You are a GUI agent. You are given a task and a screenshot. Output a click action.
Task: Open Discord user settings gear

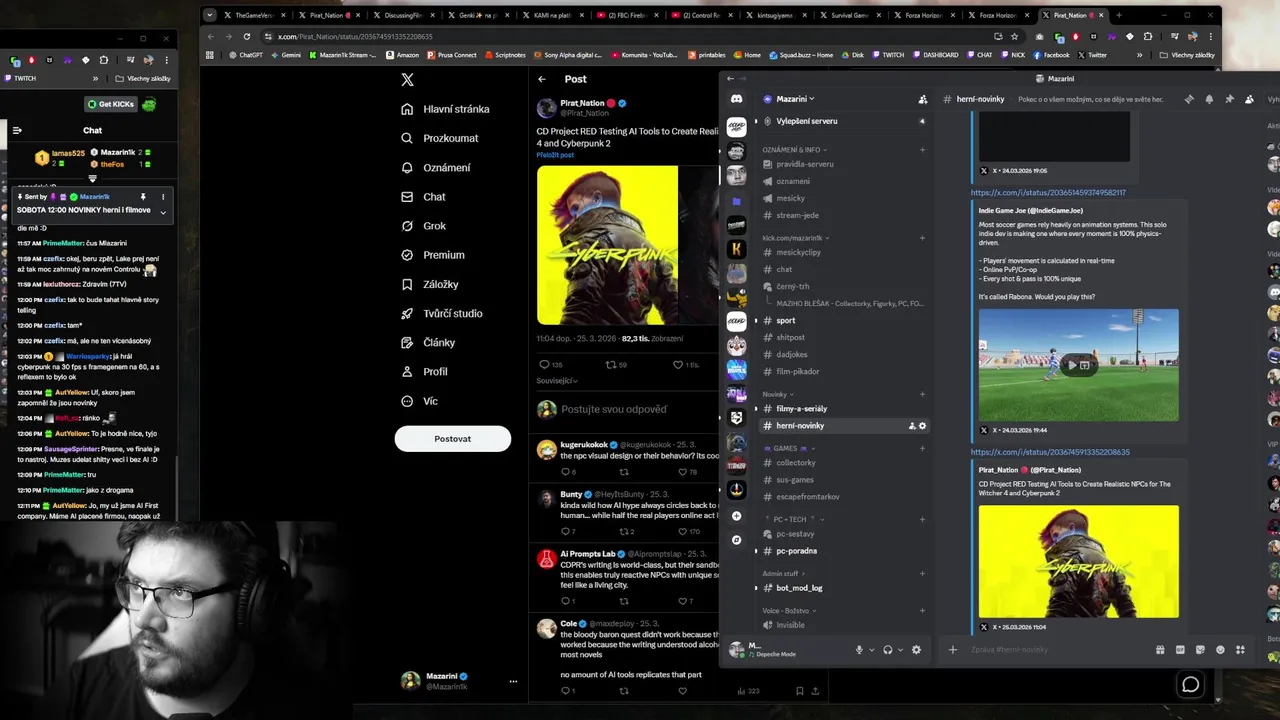coord(916,649)
